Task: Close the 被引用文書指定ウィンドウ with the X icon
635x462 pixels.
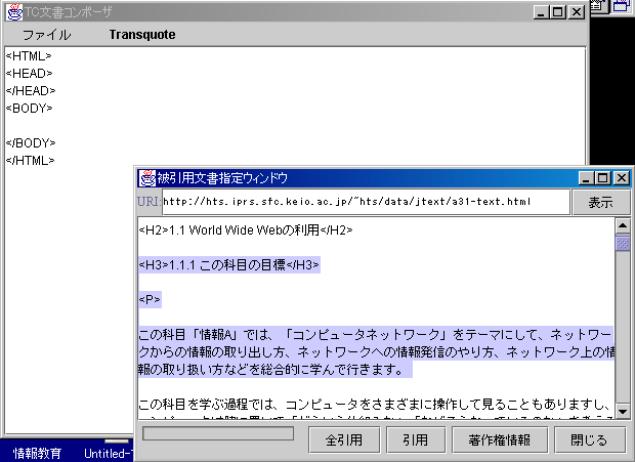Action: [x=623, y=178]
